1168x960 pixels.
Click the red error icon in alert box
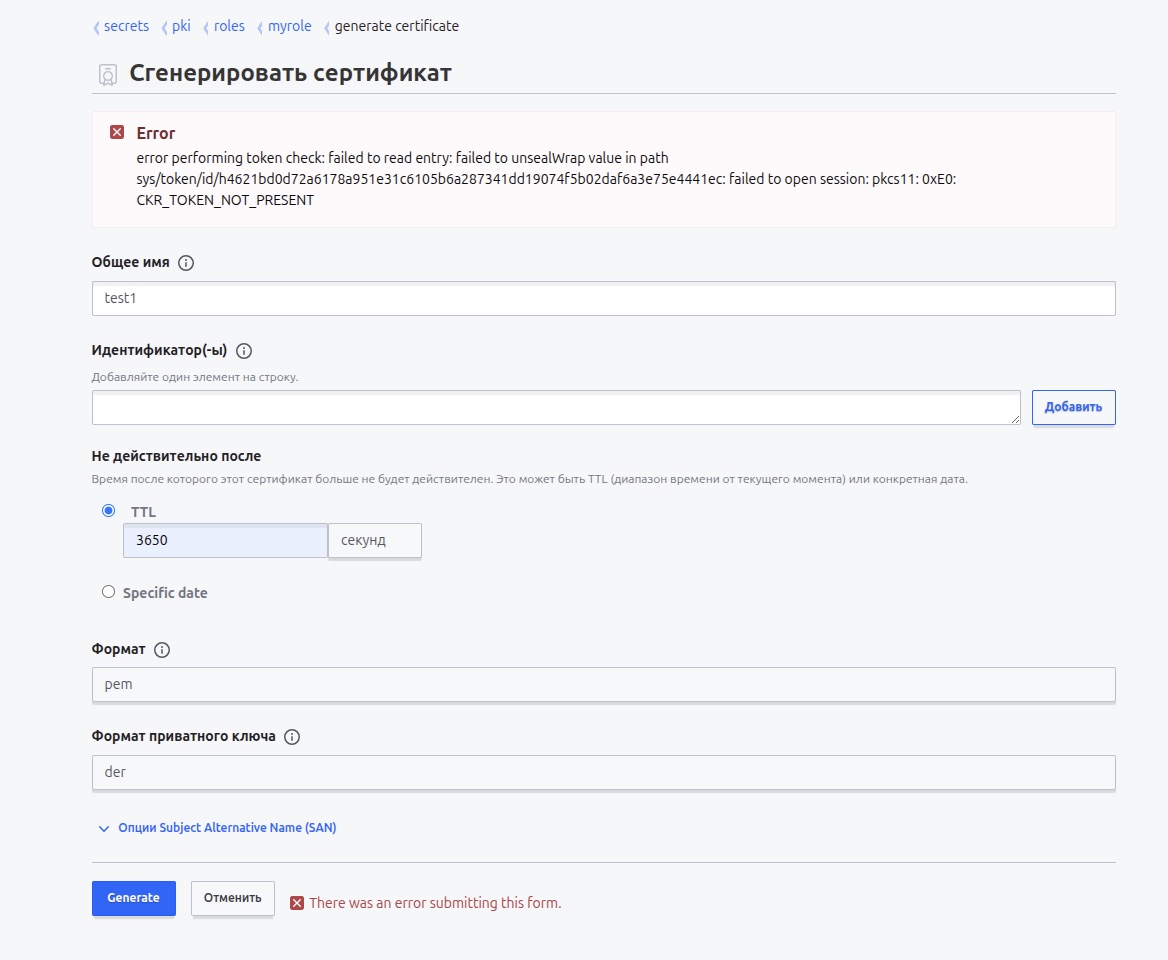coord(117,133)
